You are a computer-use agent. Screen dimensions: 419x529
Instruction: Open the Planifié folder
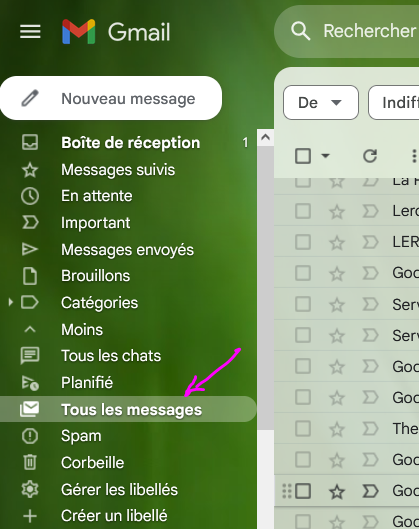pyautogui.click(x=87, y=383)
